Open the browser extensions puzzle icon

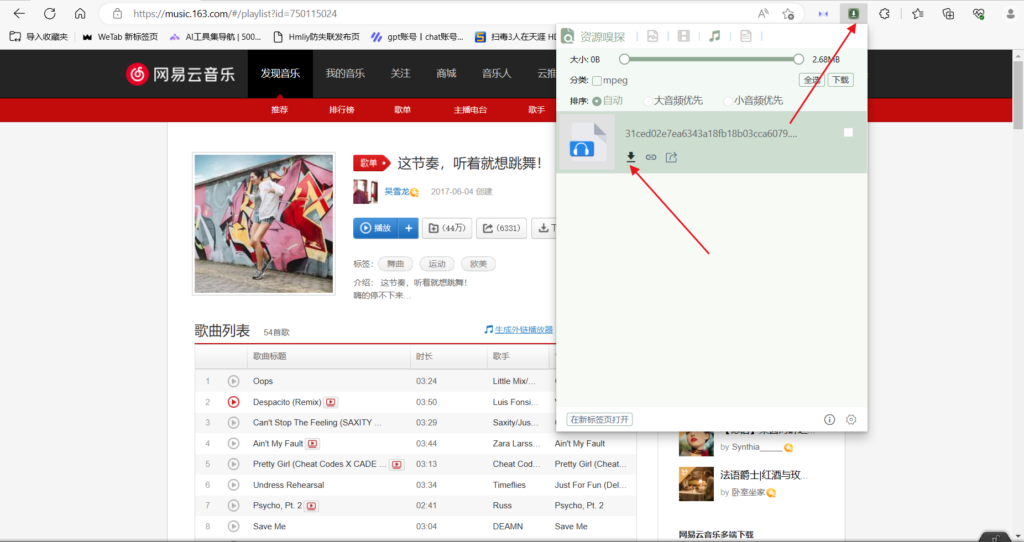point(884,14)
